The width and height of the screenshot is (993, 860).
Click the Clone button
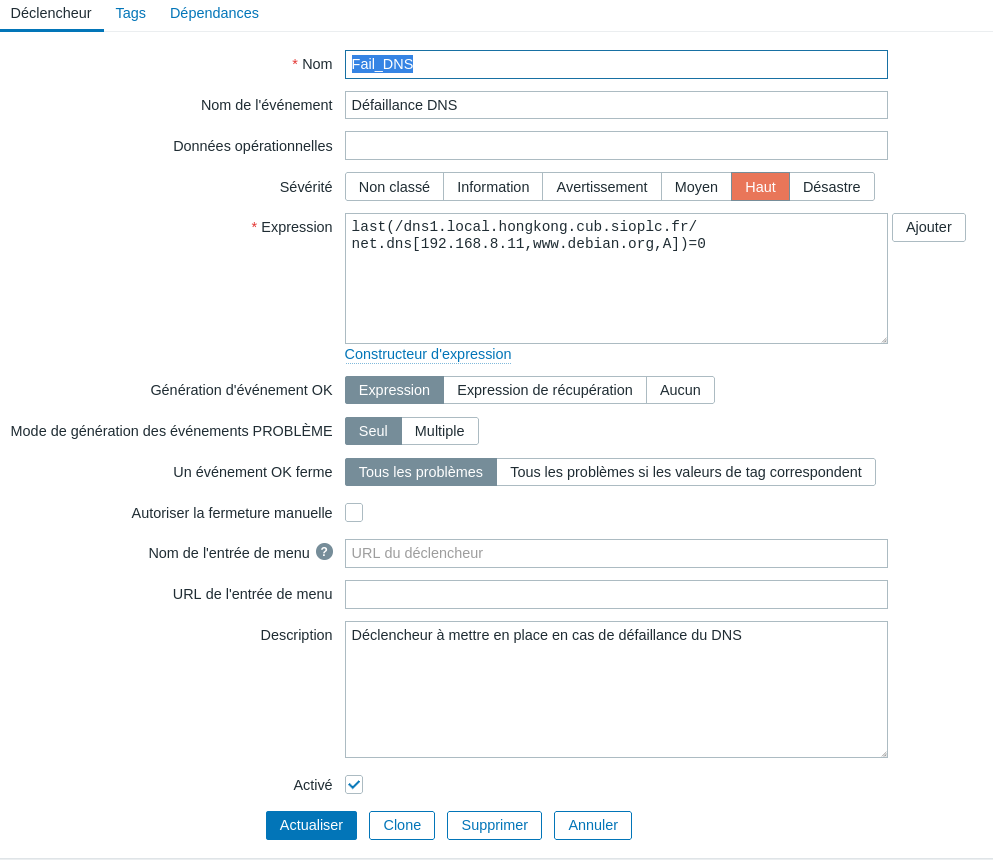coord(402,825)
